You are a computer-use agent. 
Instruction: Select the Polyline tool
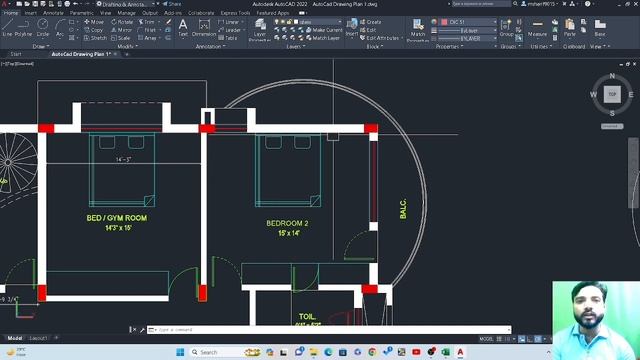23,28
